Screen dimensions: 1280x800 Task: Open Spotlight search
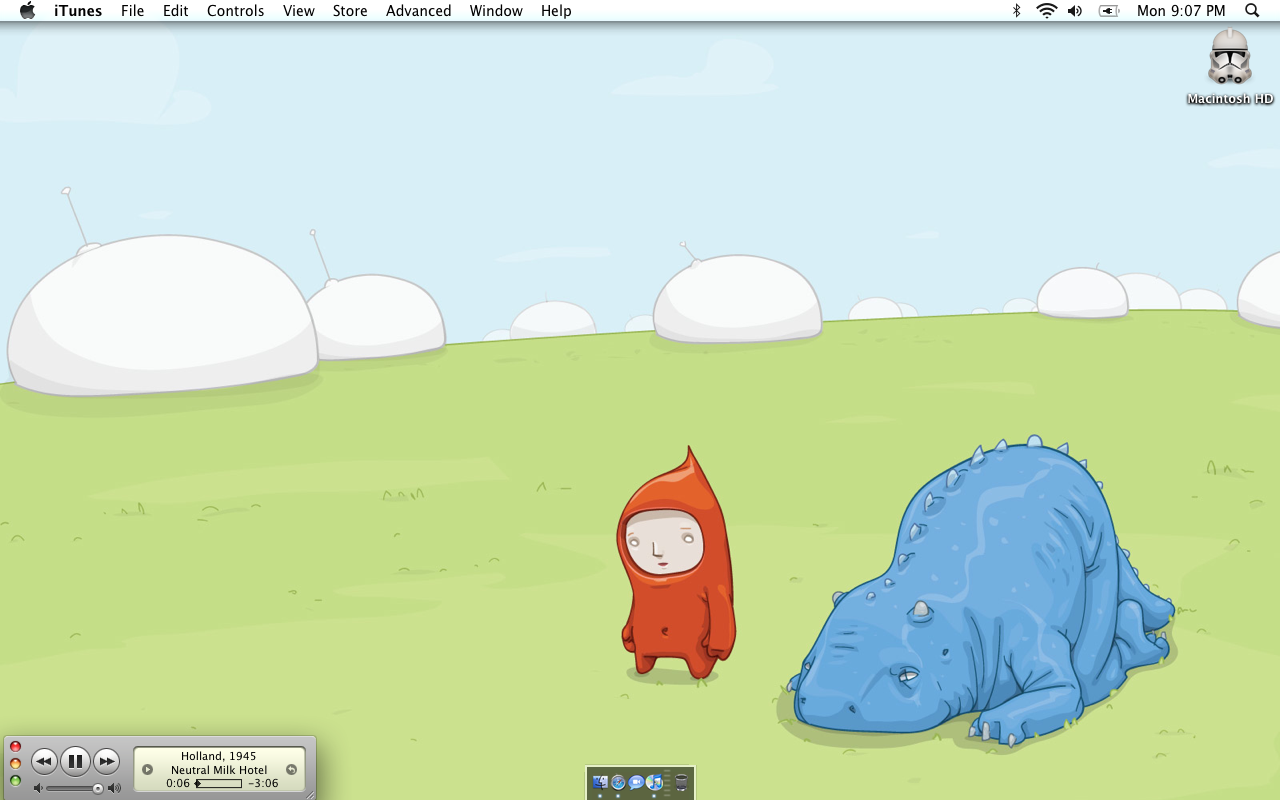(1252, 11)
